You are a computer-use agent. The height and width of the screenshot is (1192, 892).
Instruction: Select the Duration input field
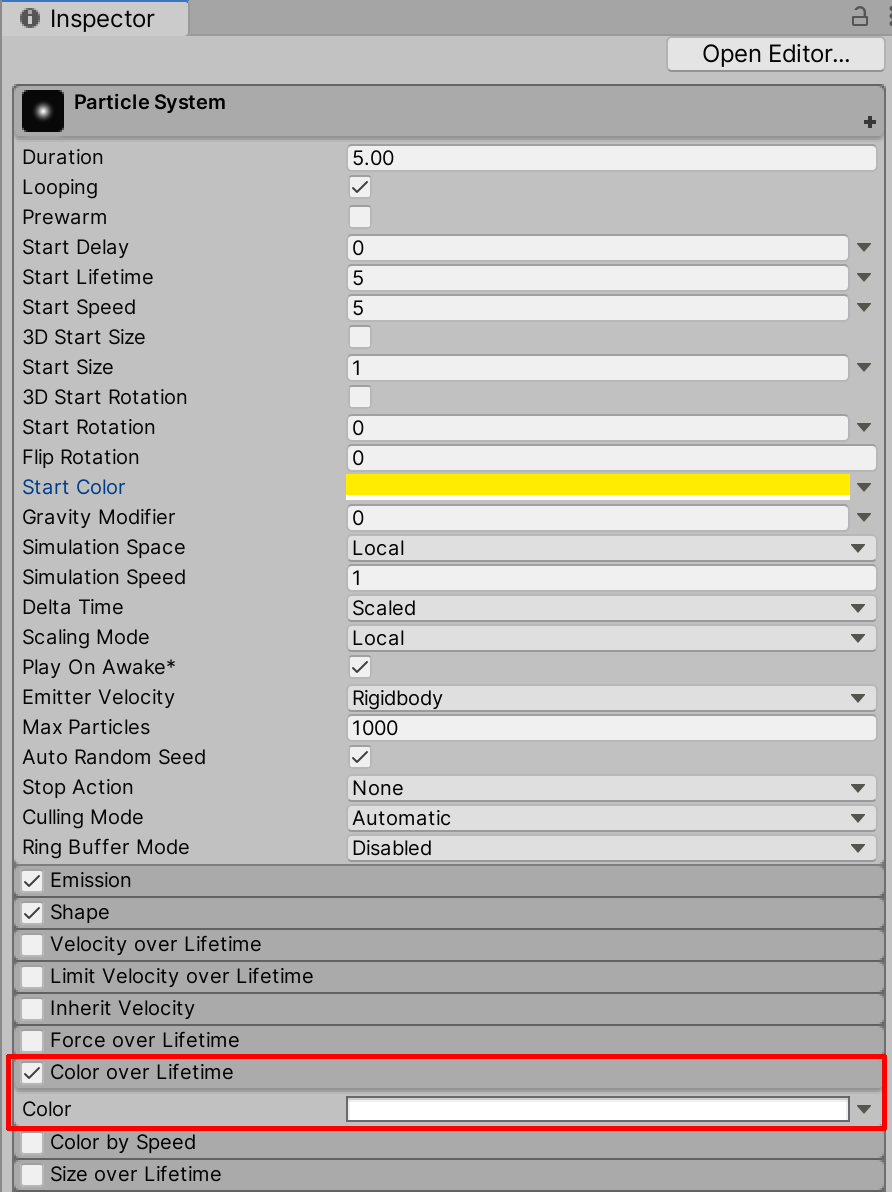[x=610, y=157]
